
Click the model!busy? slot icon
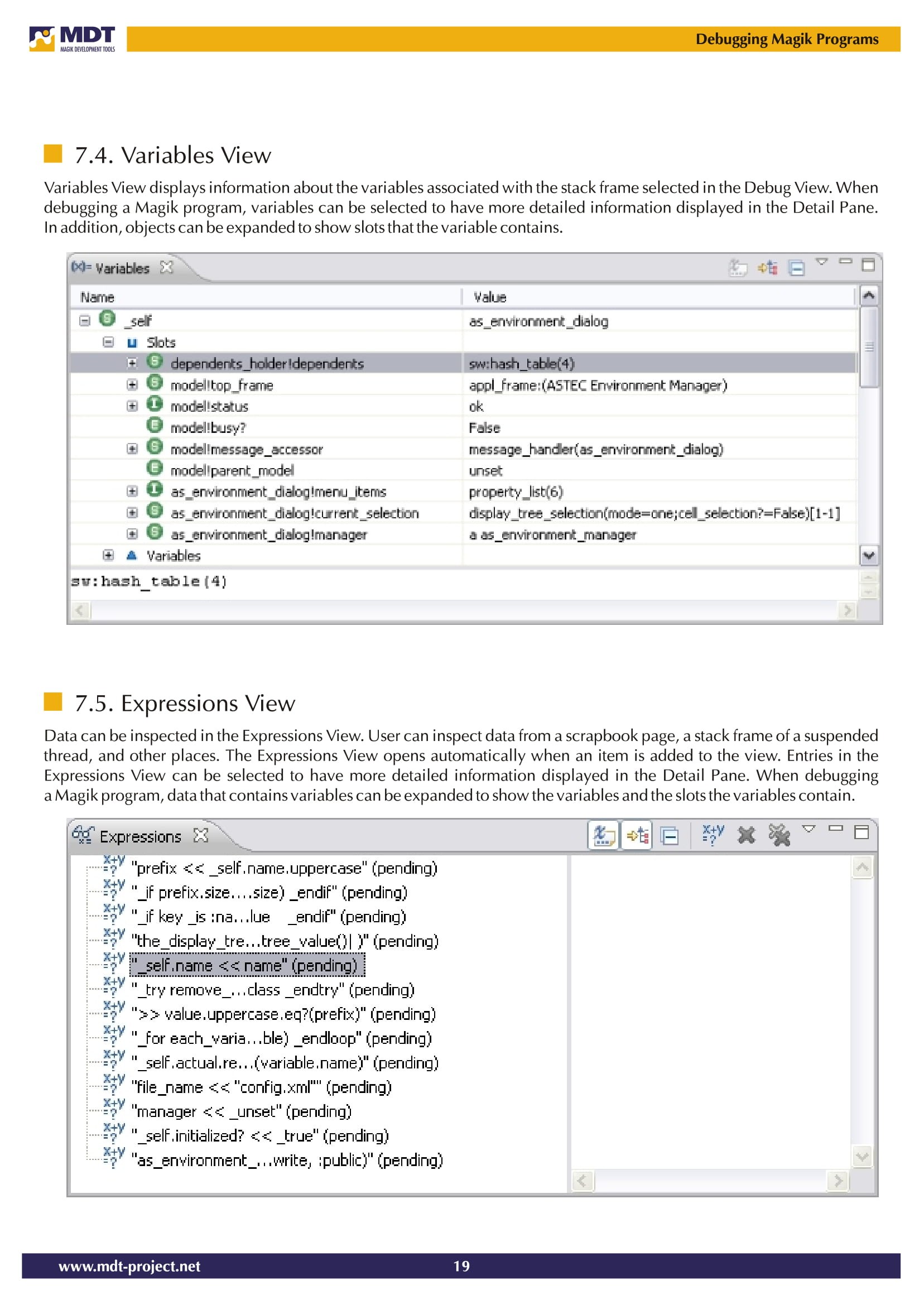[155, 425]
